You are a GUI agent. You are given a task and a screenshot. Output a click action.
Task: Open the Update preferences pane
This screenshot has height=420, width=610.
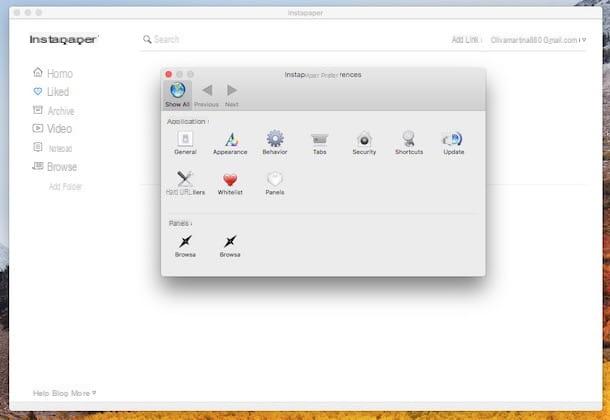tap(454, 143)
